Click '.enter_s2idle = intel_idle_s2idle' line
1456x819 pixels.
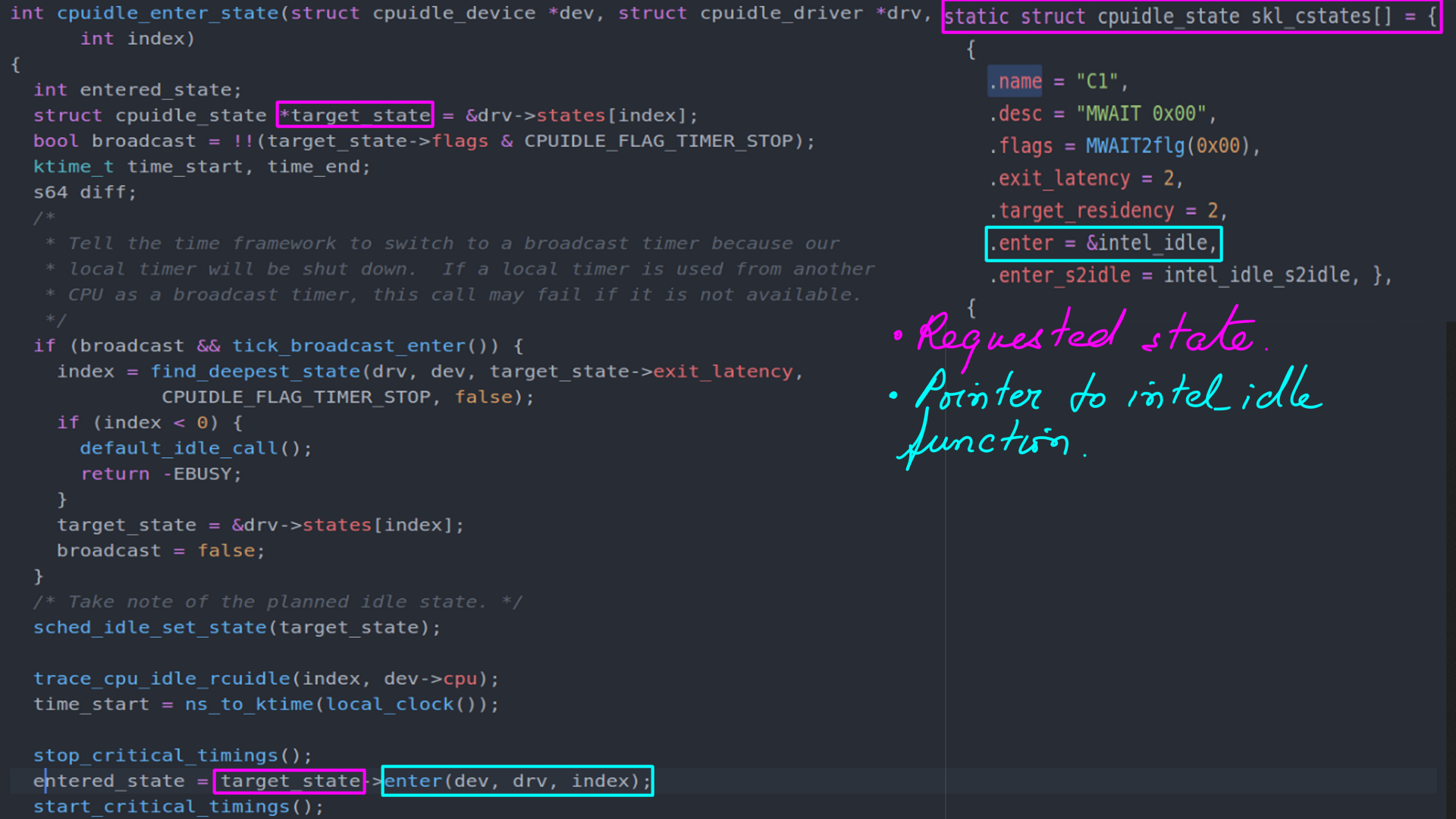[1190, 275]
